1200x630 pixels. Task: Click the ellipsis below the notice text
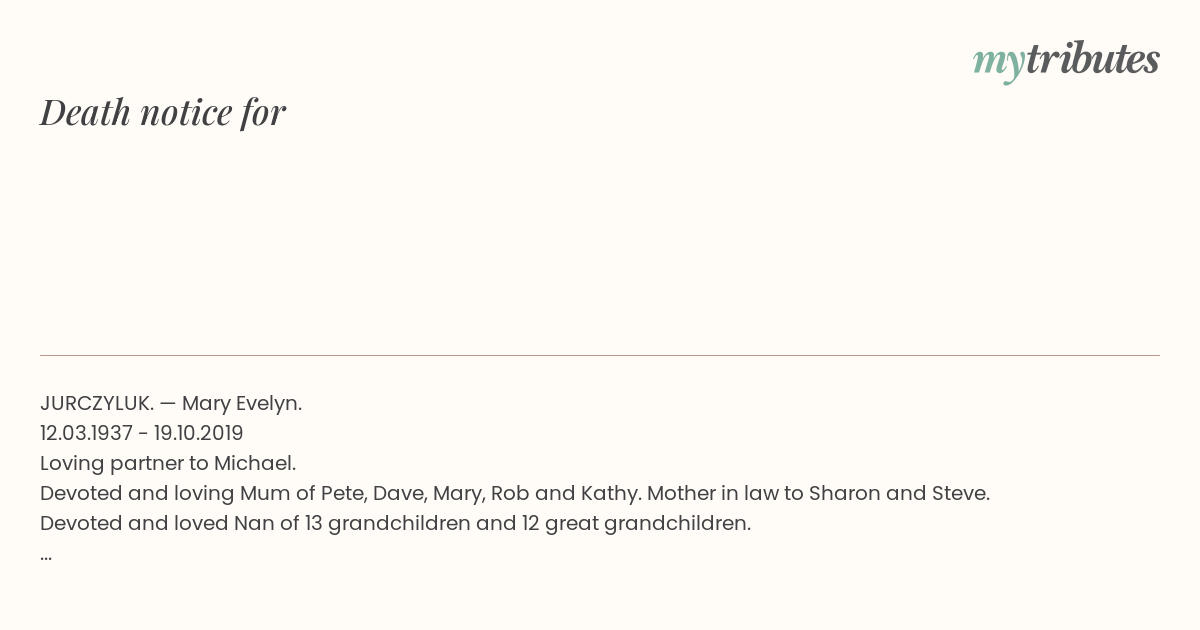point(46,554)
